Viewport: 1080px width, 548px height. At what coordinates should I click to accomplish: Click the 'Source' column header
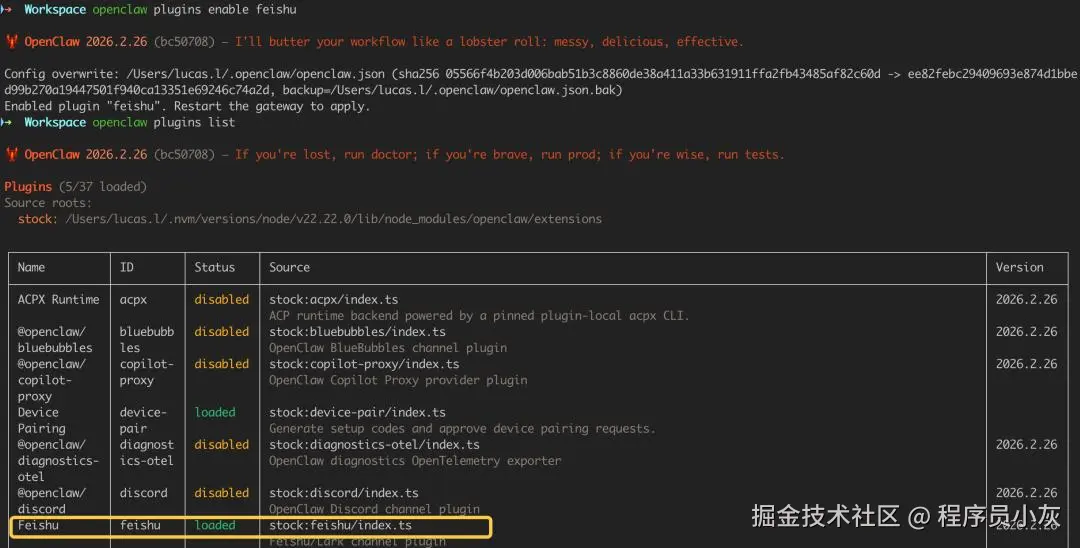289,267
